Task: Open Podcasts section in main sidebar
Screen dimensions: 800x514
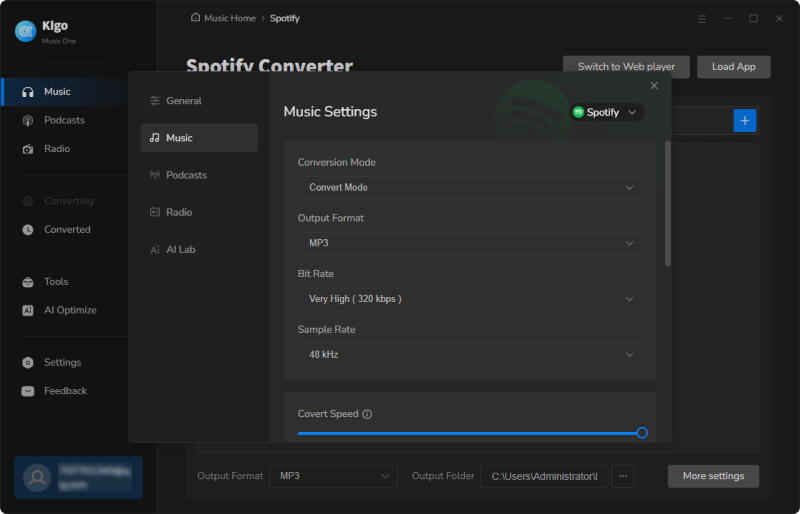Action: (65, 120)
